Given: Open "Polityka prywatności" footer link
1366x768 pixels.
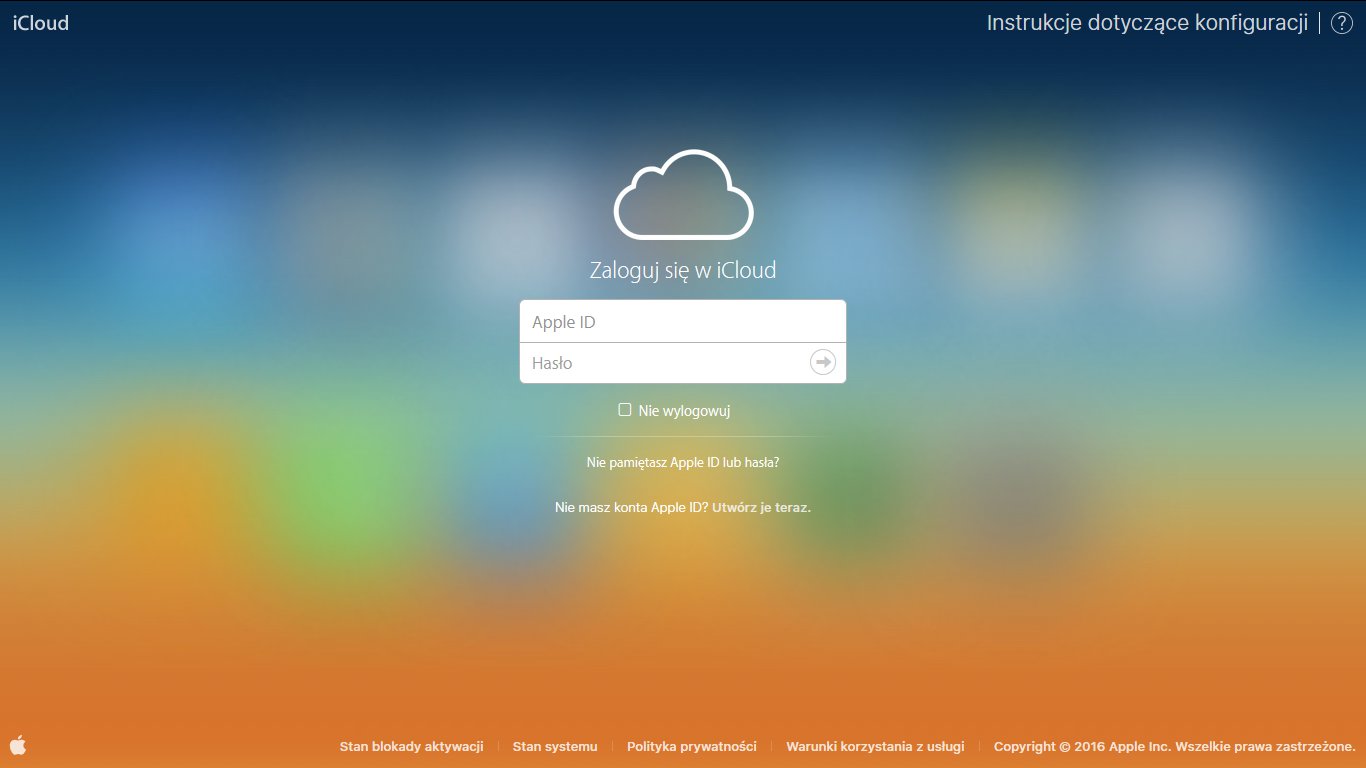Looking at the screenshot, I should 692,746.
